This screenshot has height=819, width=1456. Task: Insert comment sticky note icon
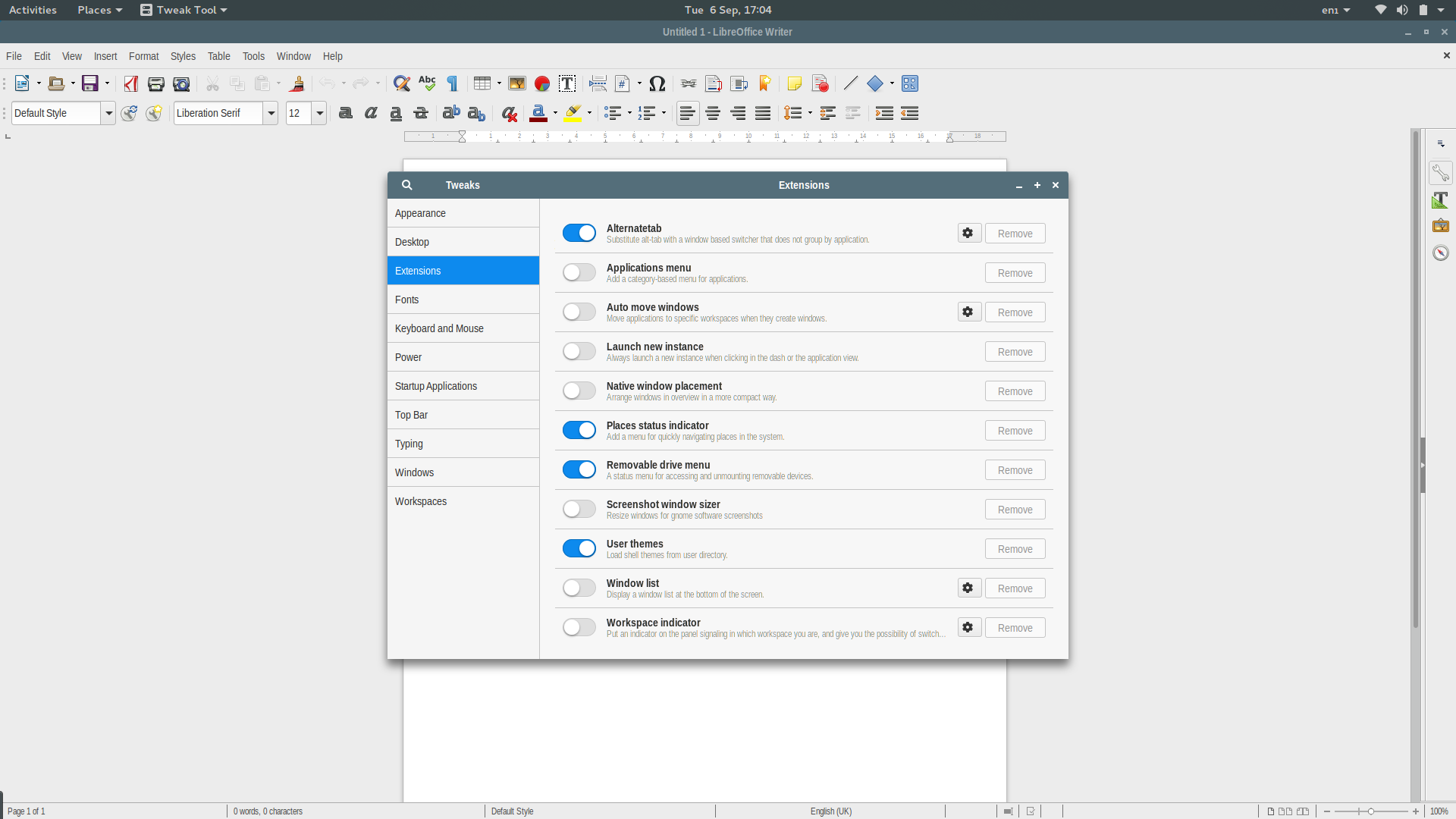click(x=795, y=83)
